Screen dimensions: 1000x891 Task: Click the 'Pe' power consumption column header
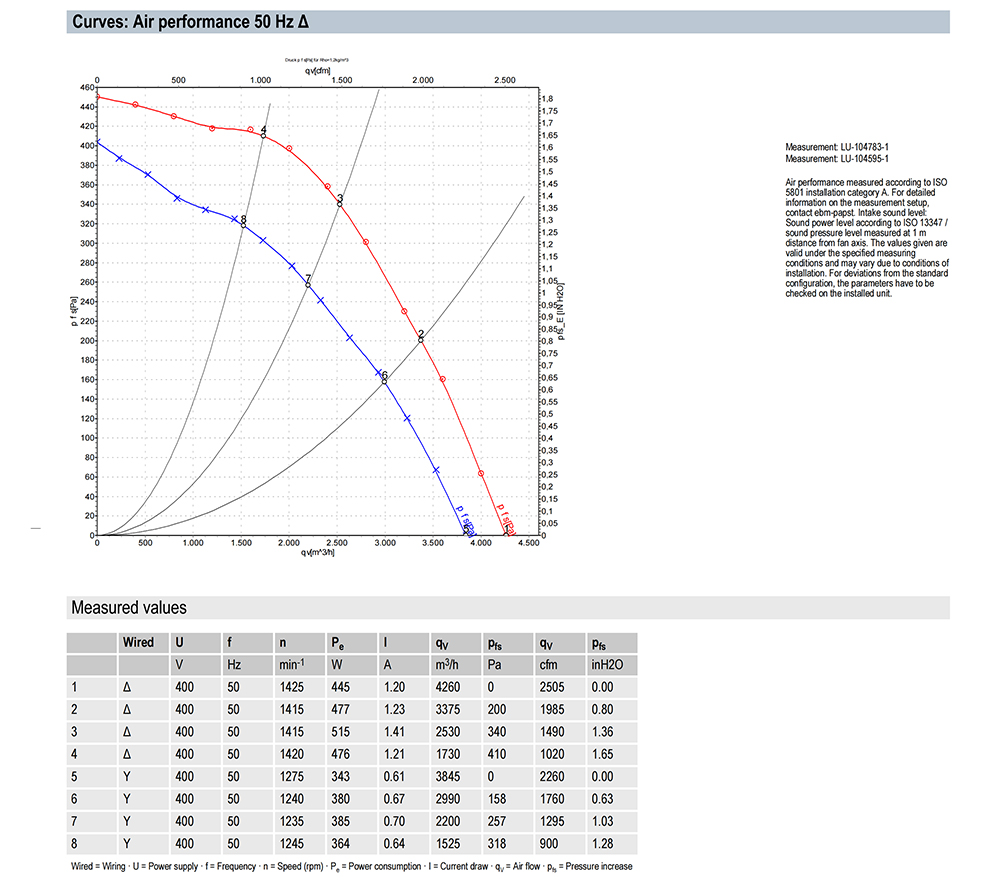pos(337,643)
